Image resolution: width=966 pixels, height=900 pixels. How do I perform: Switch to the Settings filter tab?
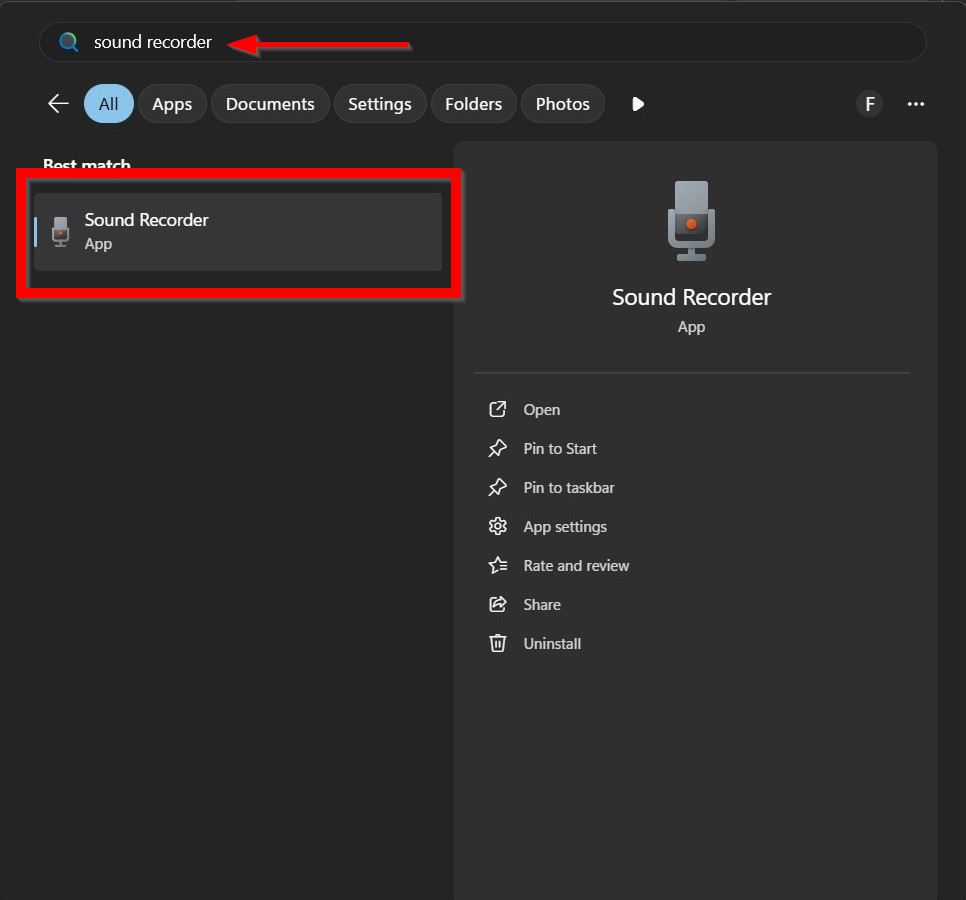pyautogui.click(x=380, y=103)
